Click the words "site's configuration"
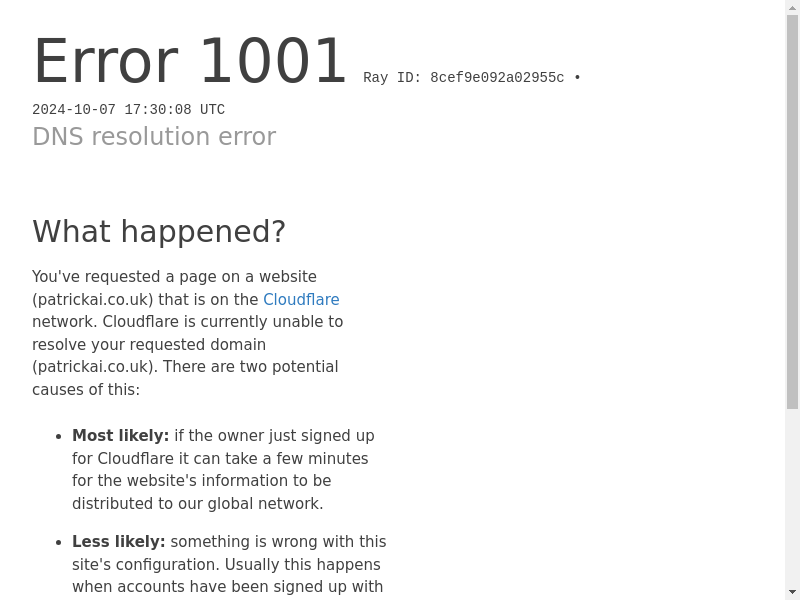This screenshot has width=800, height=600. tap(145, 565)
